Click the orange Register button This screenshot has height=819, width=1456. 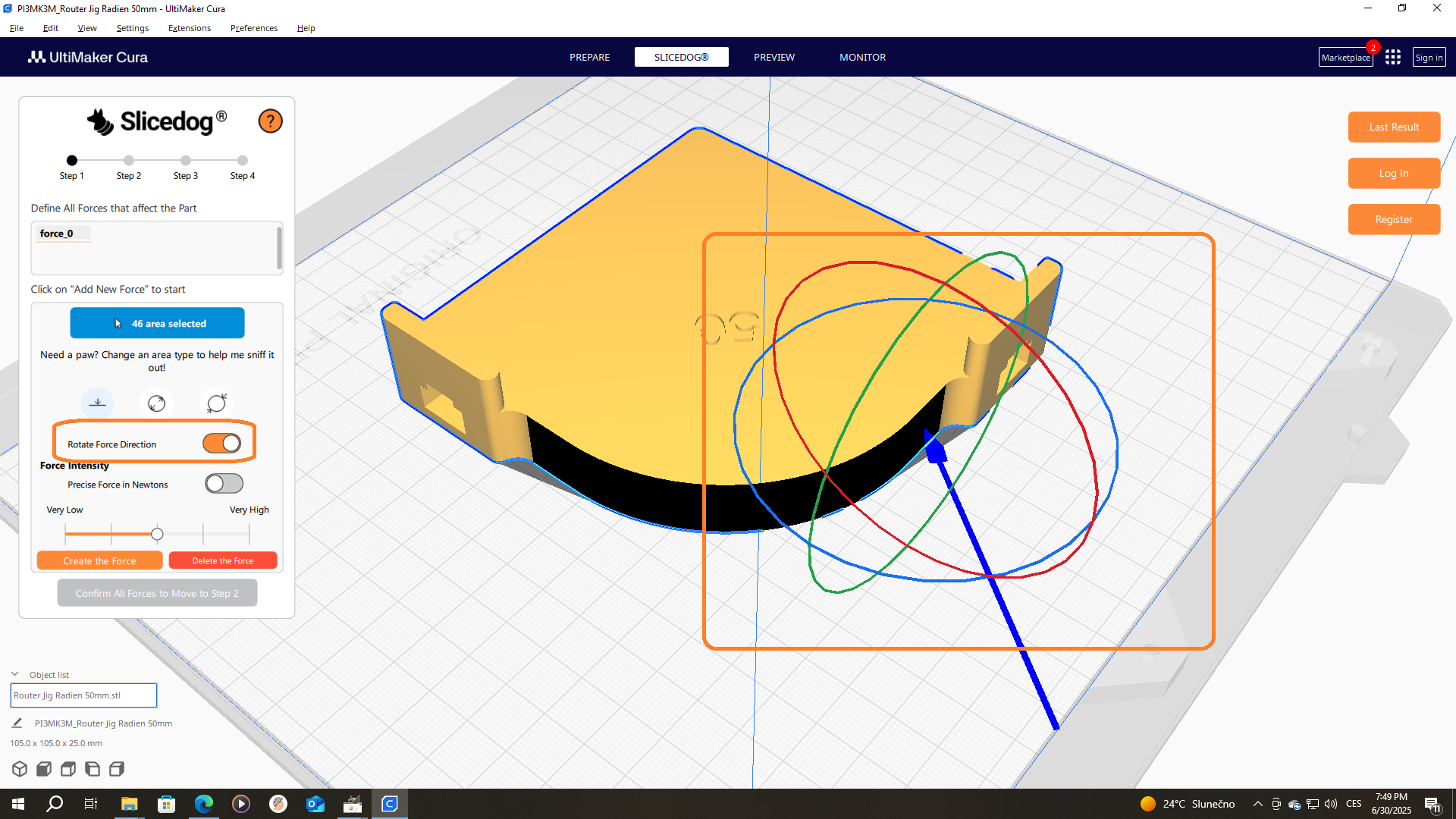point(1394,220)
